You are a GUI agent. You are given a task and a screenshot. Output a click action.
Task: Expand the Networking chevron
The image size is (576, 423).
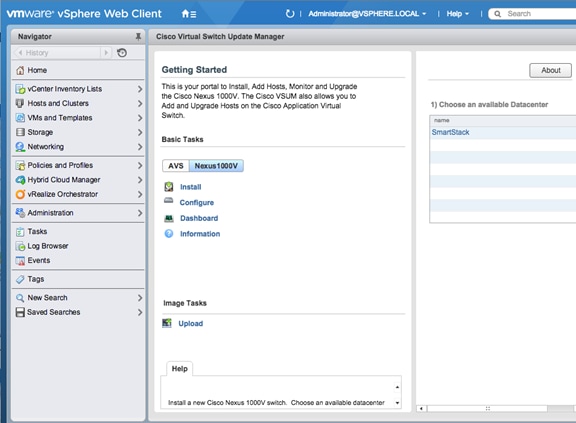140,147
